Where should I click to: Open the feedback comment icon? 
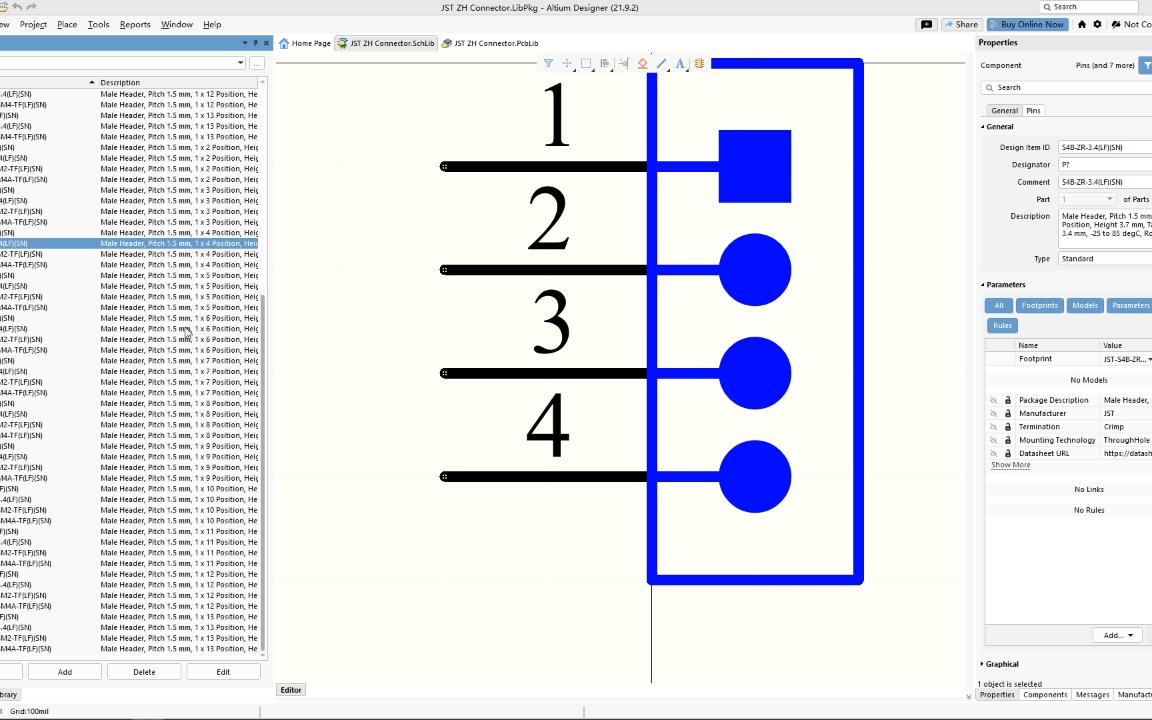tap(926, 24)
